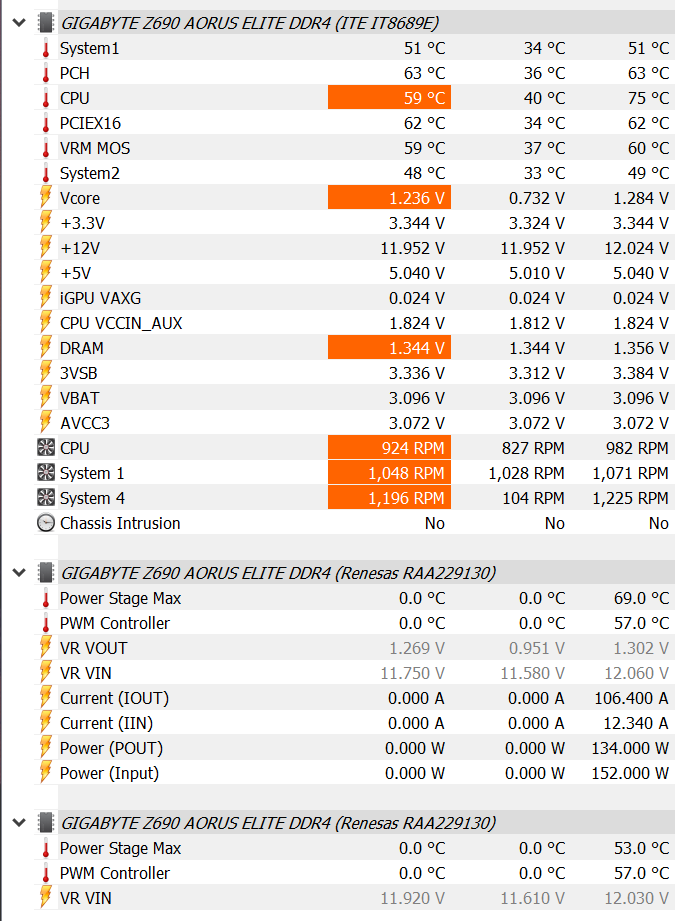Screen dimensions: 694x921
Task: Select the Power (Input) sensor row
Action: (x=109, y=773)
